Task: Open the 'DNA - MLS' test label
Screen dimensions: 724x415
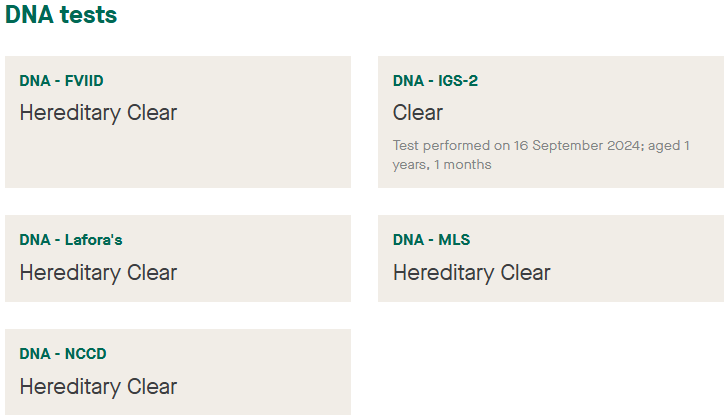Action: [431, 240]
